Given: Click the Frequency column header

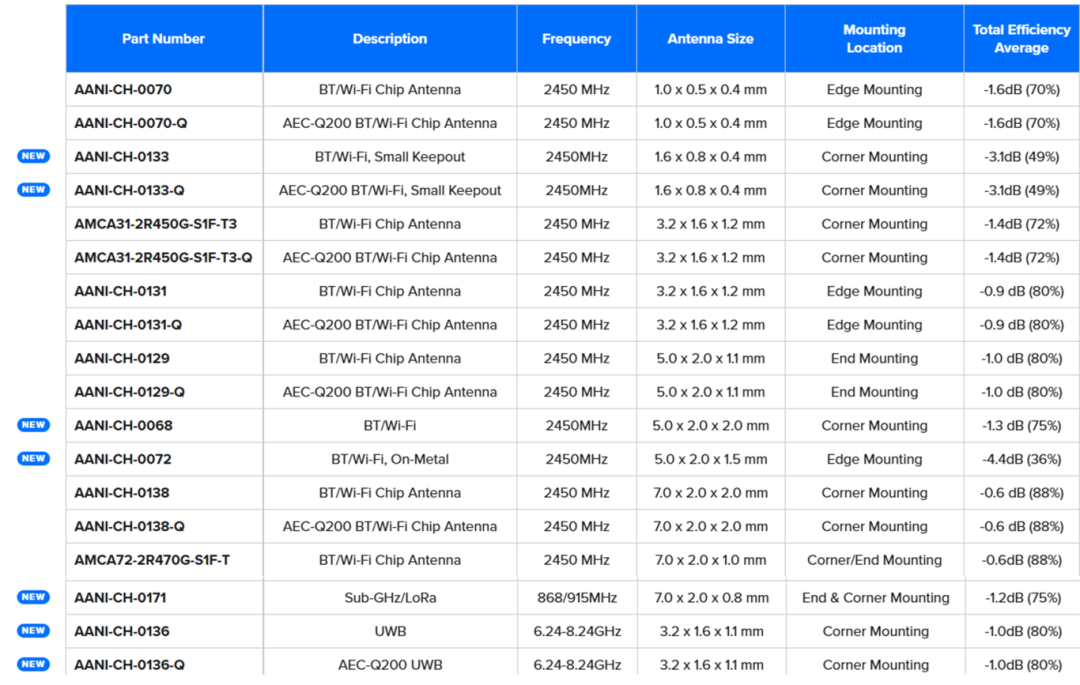Looking at the screenshot, I should click(x=576, y=39).
